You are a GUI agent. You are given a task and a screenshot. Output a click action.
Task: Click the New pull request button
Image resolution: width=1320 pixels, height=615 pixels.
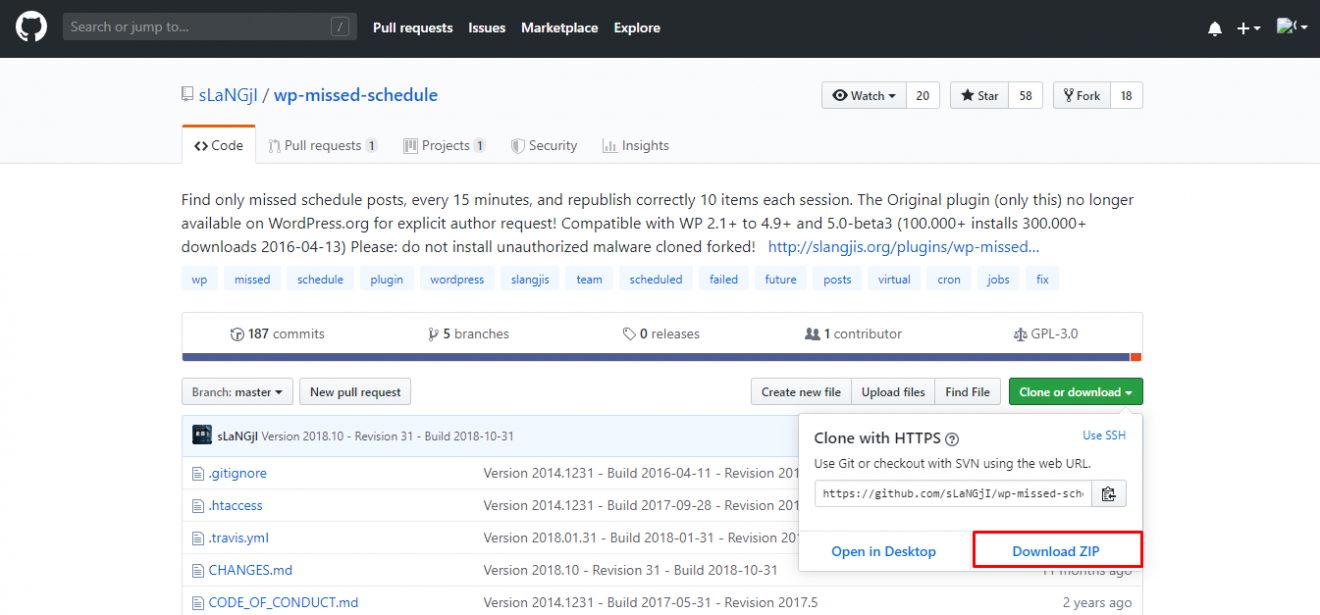(x=355, y=392)
